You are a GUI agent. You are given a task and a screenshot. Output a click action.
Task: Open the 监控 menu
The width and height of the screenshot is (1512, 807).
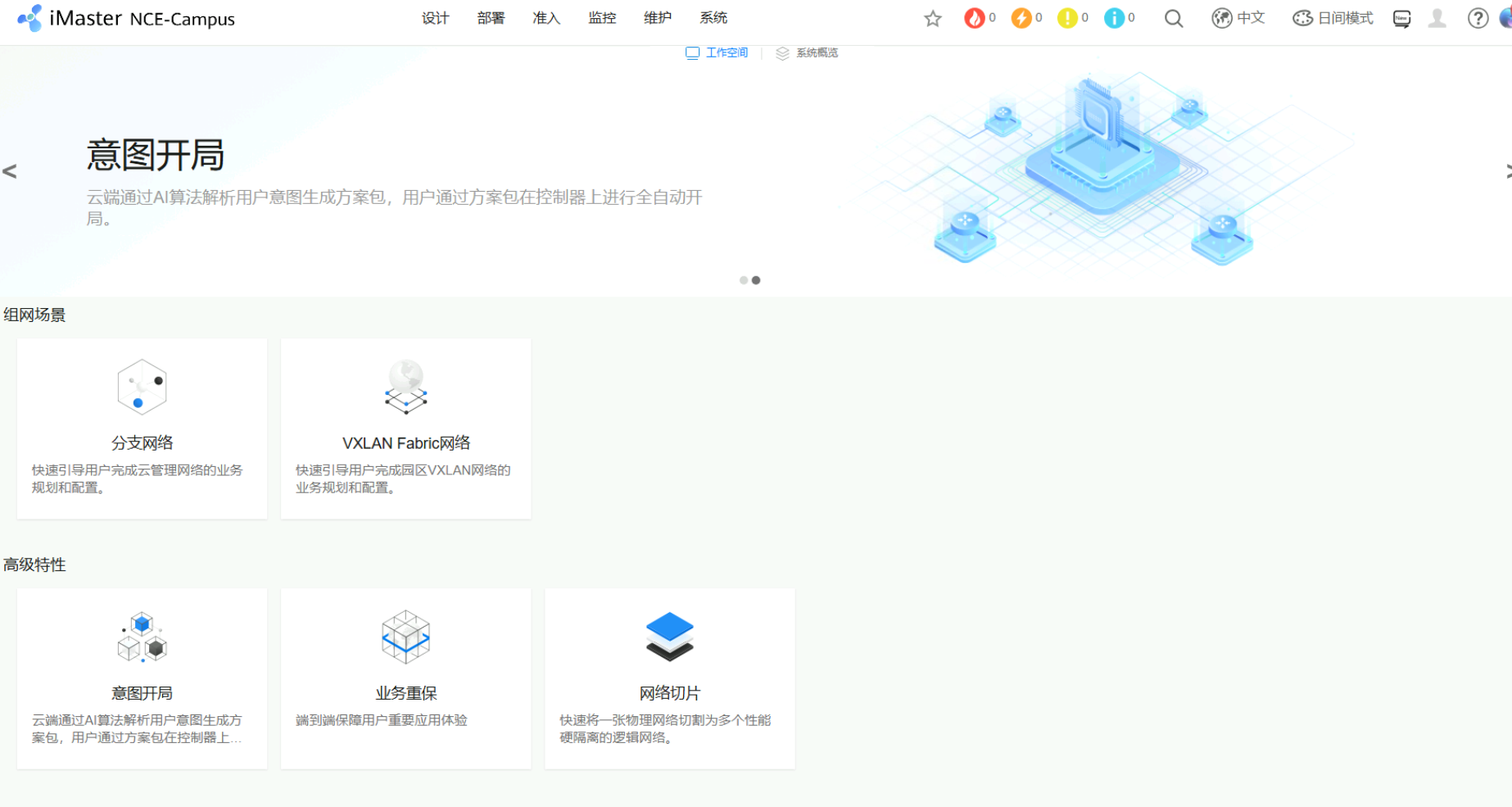click(x=602, y=18)
